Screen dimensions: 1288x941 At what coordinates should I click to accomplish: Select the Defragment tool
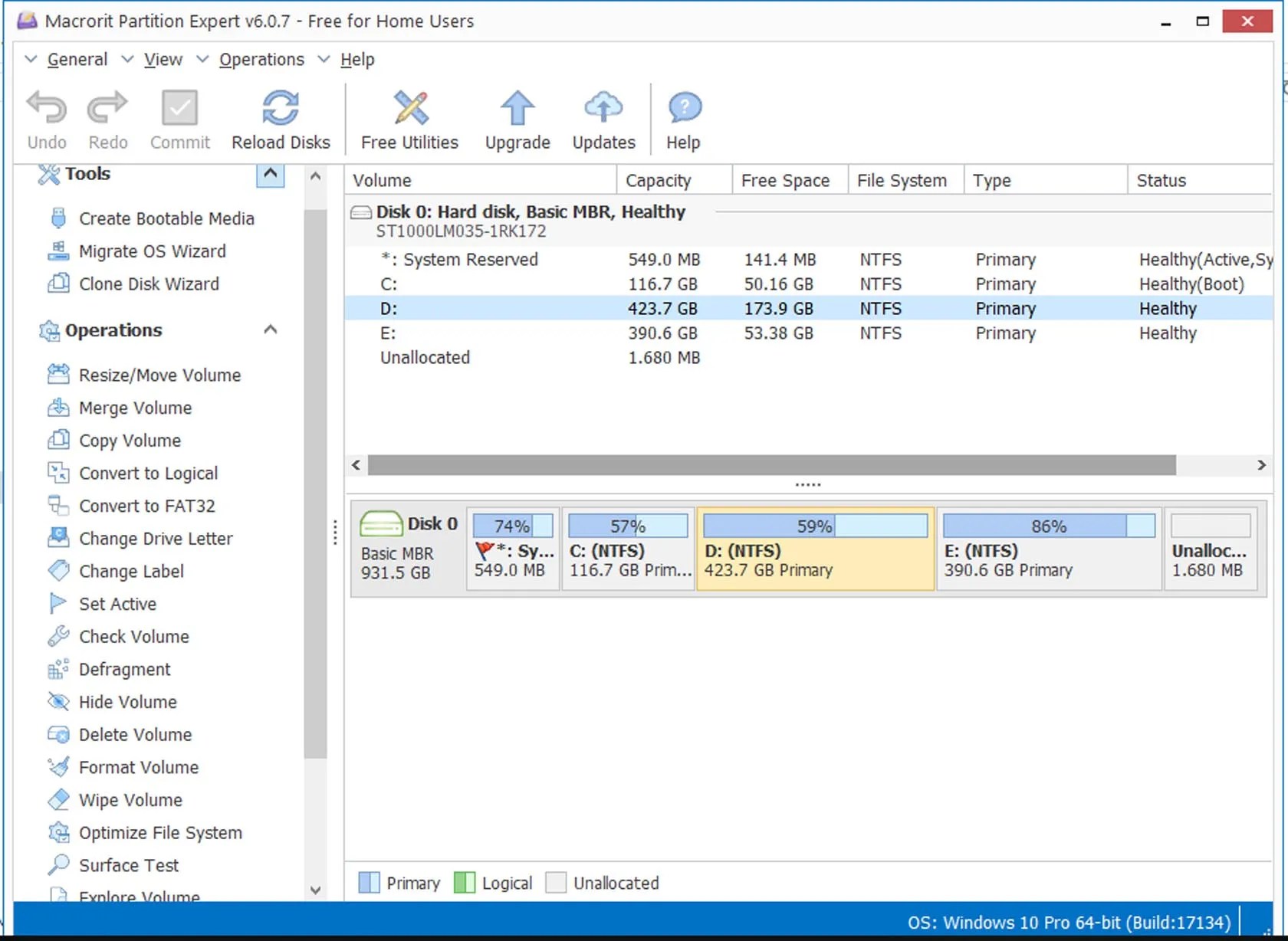124,669
